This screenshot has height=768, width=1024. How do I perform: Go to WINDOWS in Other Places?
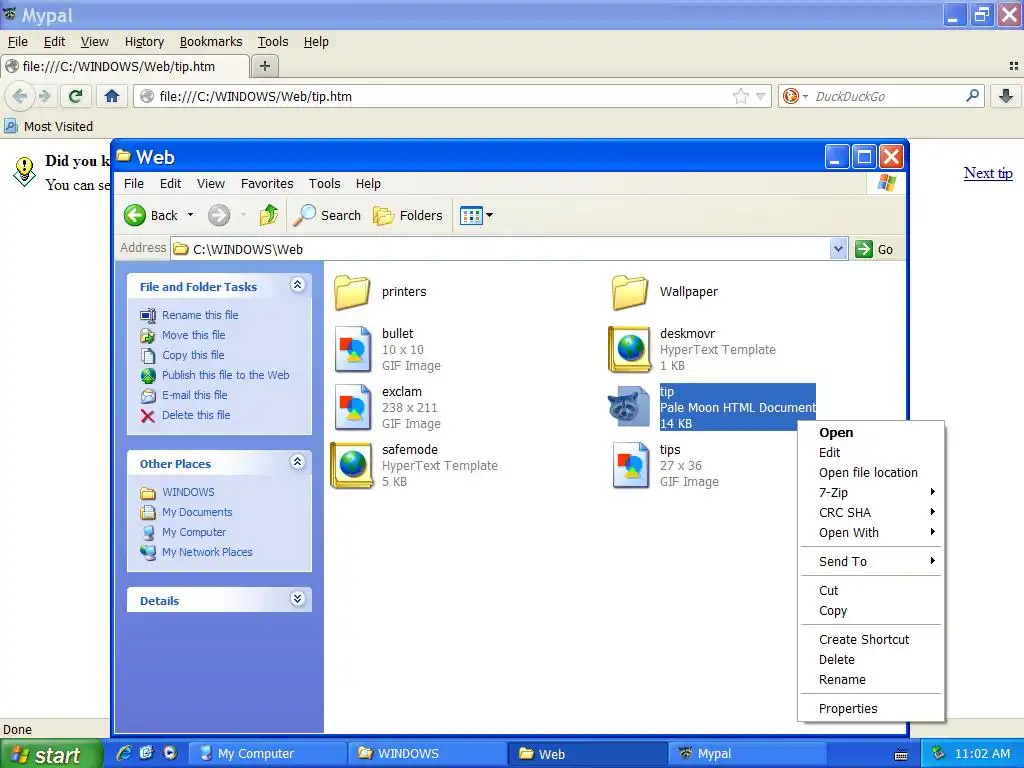[x=188, y=492]
